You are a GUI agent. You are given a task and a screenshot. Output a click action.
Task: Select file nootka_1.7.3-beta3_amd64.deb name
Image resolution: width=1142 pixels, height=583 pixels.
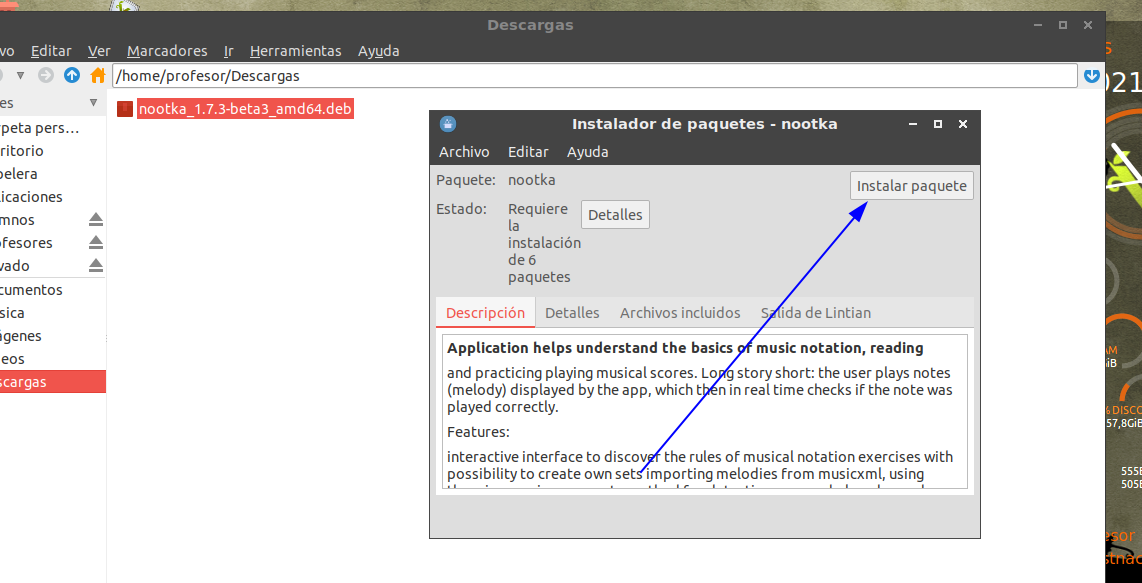245,109
